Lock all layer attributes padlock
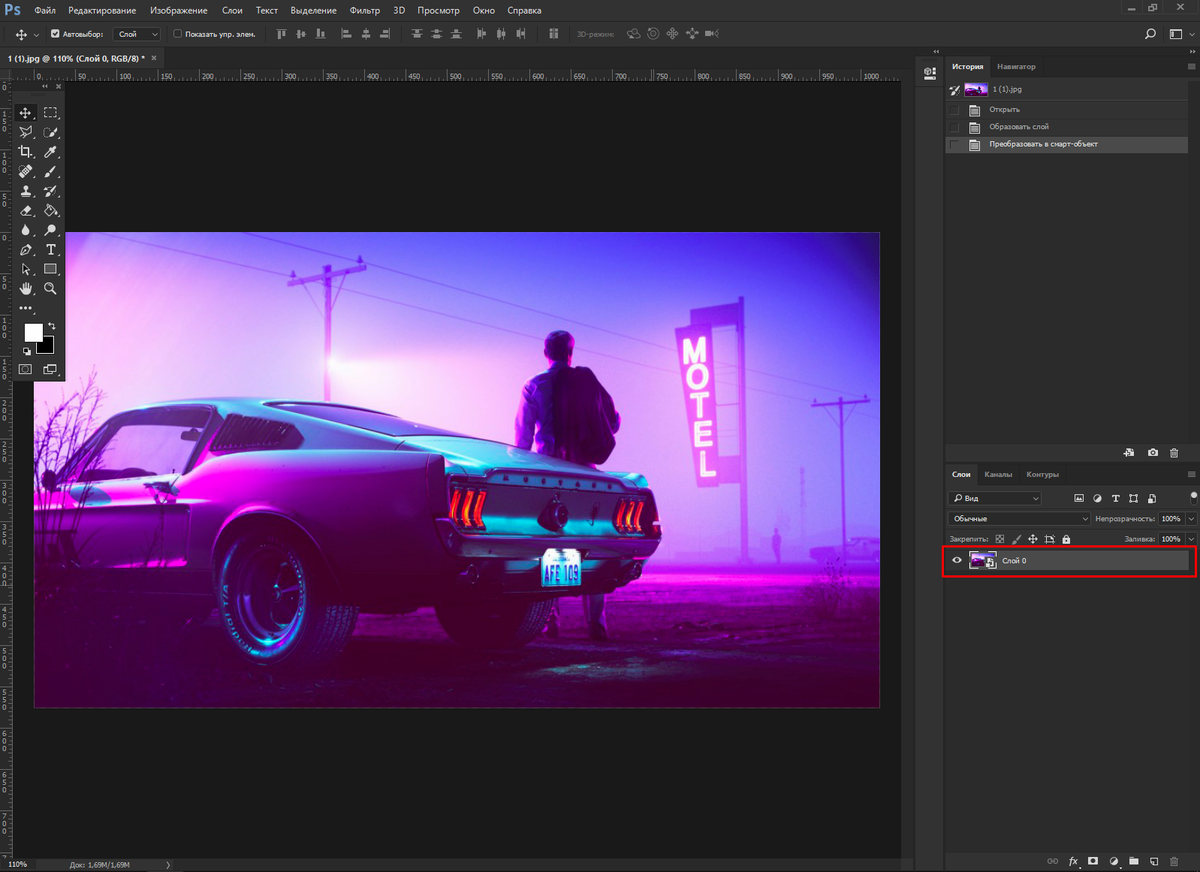The image size is (1200, 872). [x=1066, y=539]
